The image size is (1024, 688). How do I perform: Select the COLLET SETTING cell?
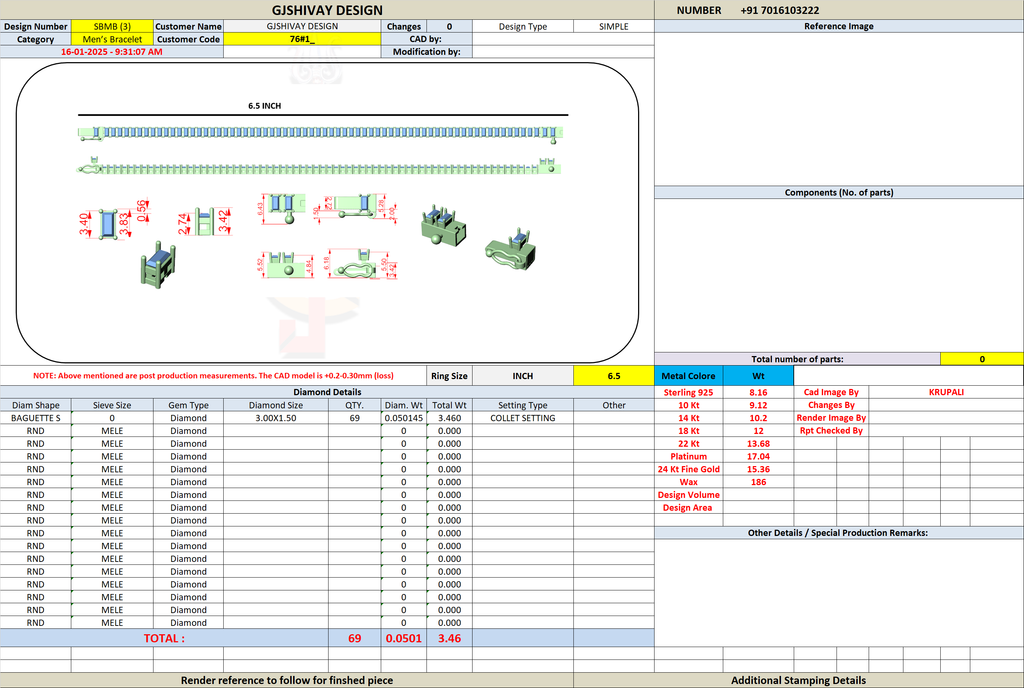[x=522, y=418]
